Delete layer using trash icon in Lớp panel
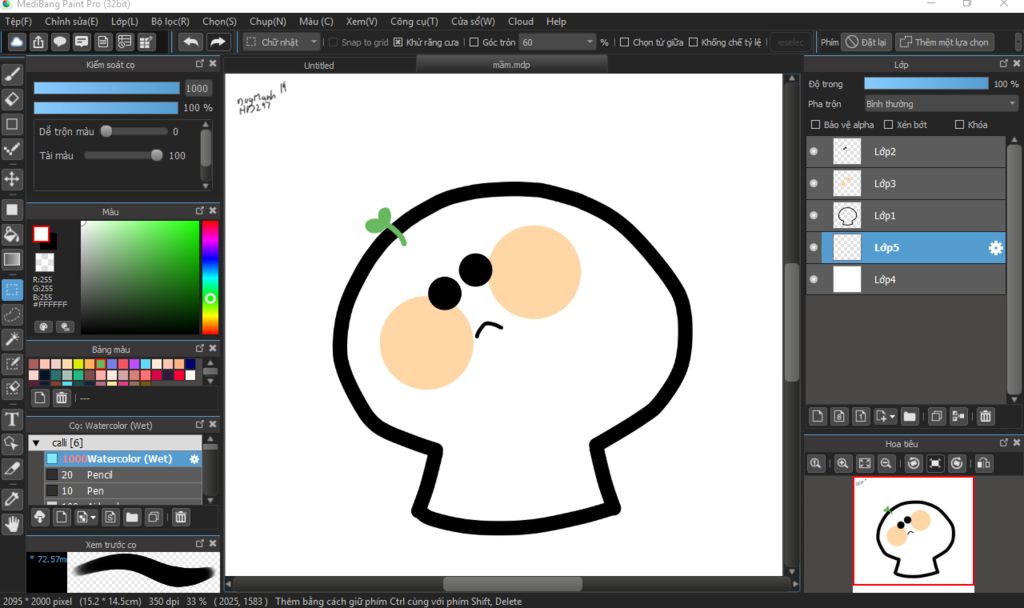The image size is (1024, 608). point(985,416)
